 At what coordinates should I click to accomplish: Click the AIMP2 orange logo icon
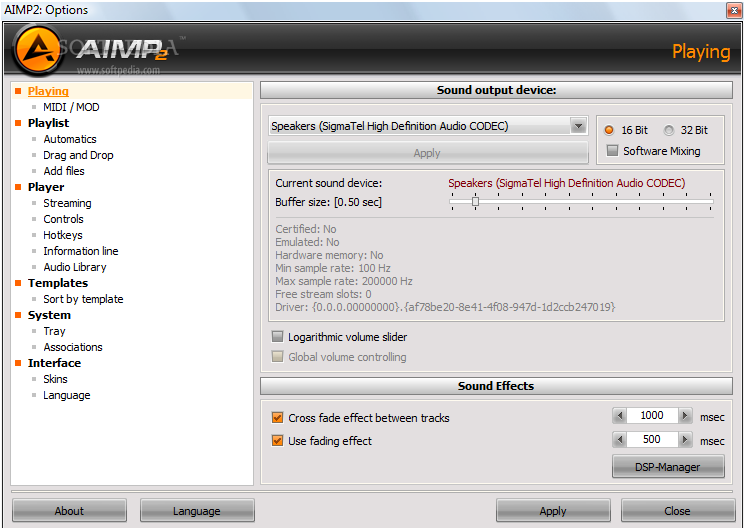pos(39,50)
